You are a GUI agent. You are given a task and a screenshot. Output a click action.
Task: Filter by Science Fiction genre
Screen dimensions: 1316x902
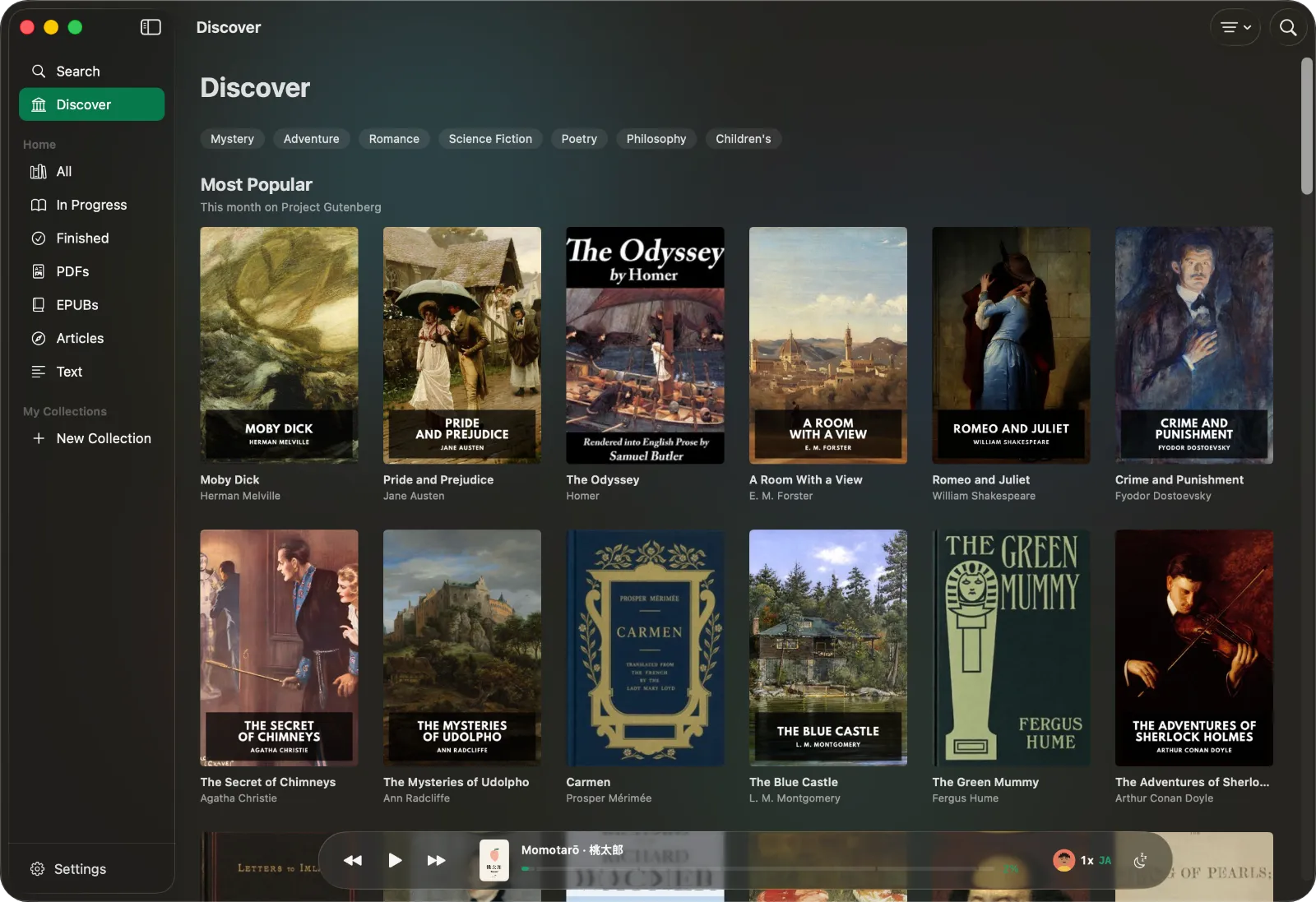tap(490, 139)
